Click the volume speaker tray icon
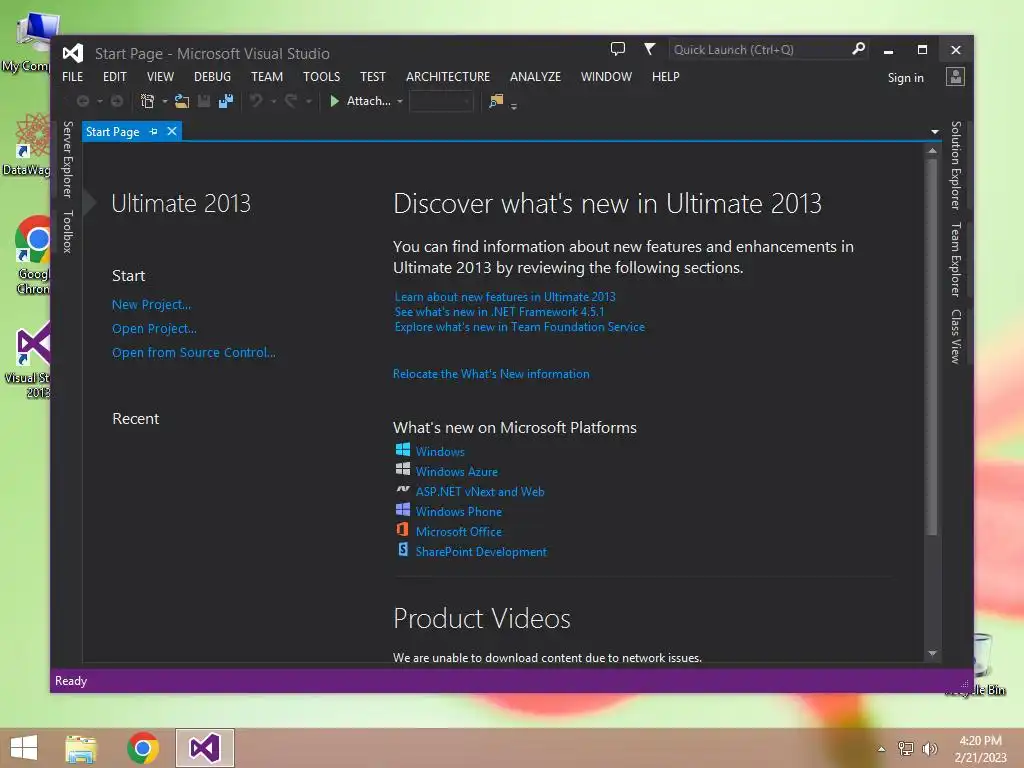Image resolution: width=1024 pixels, height=768 pixels. point(930,748)
